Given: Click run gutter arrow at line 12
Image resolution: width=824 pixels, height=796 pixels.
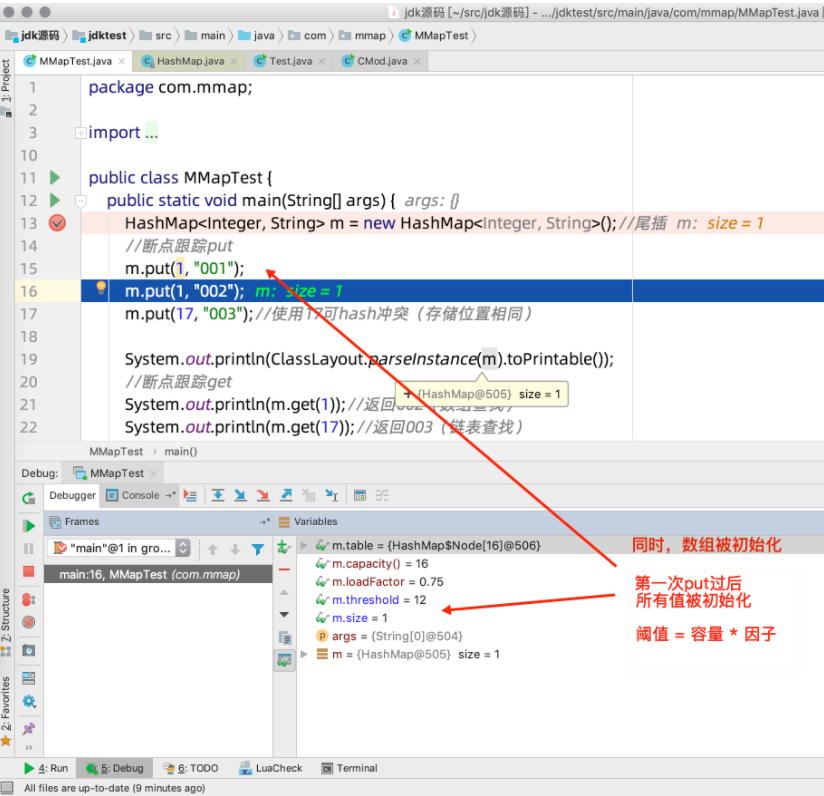Looking at the screenshot, I should click(55, 200).
